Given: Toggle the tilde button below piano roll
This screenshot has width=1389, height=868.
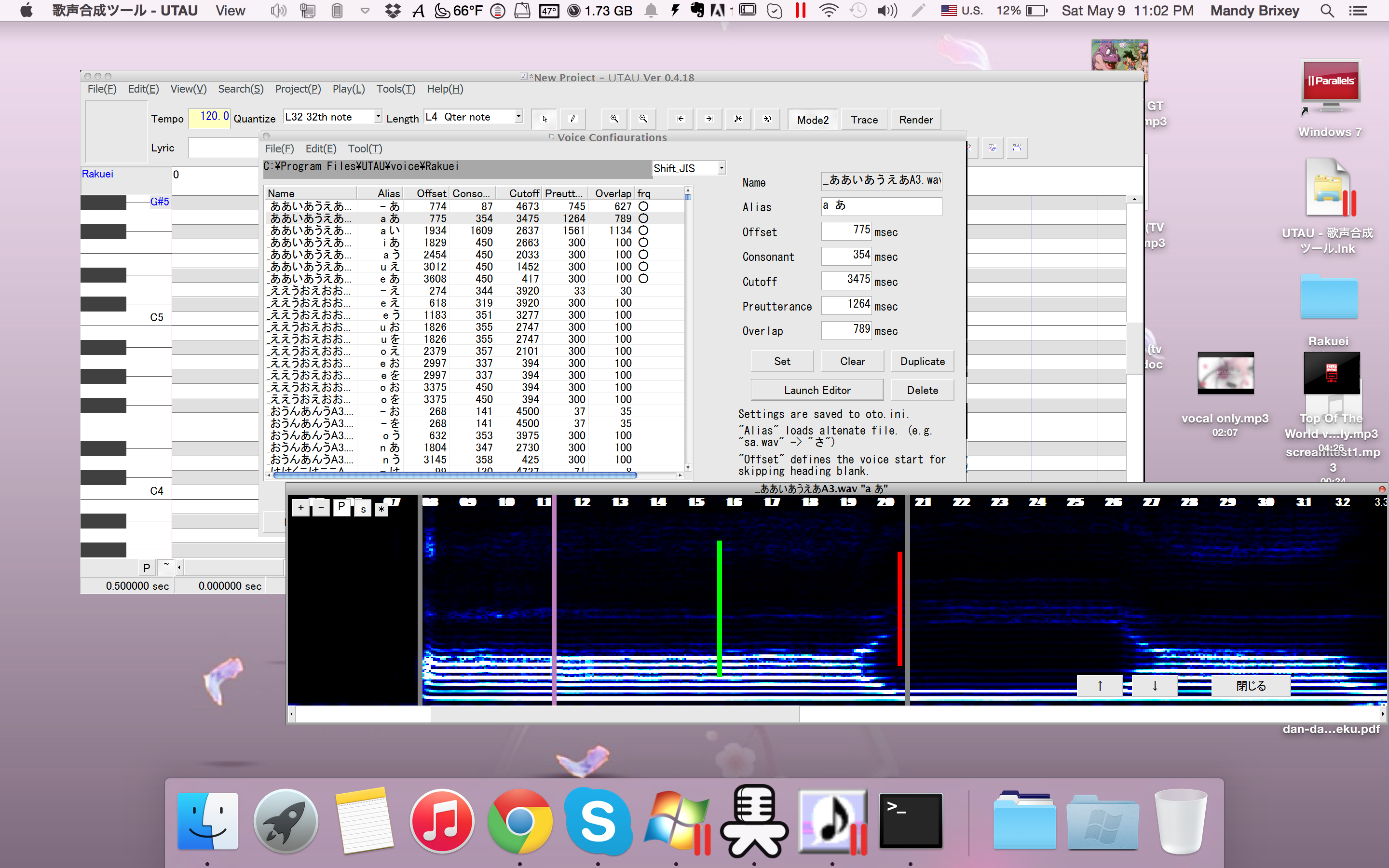Looking at the screenshot, I should pyautogui.click(x=166, y=566).
